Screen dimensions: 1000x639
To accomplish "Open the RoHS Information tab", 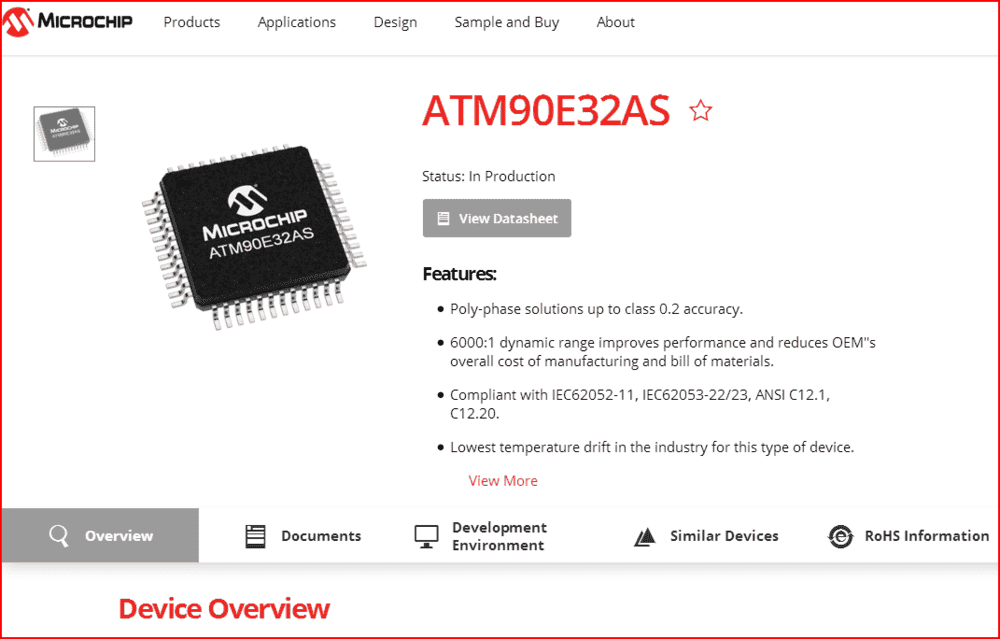I will pyautogui.click(x=908, y=536).
